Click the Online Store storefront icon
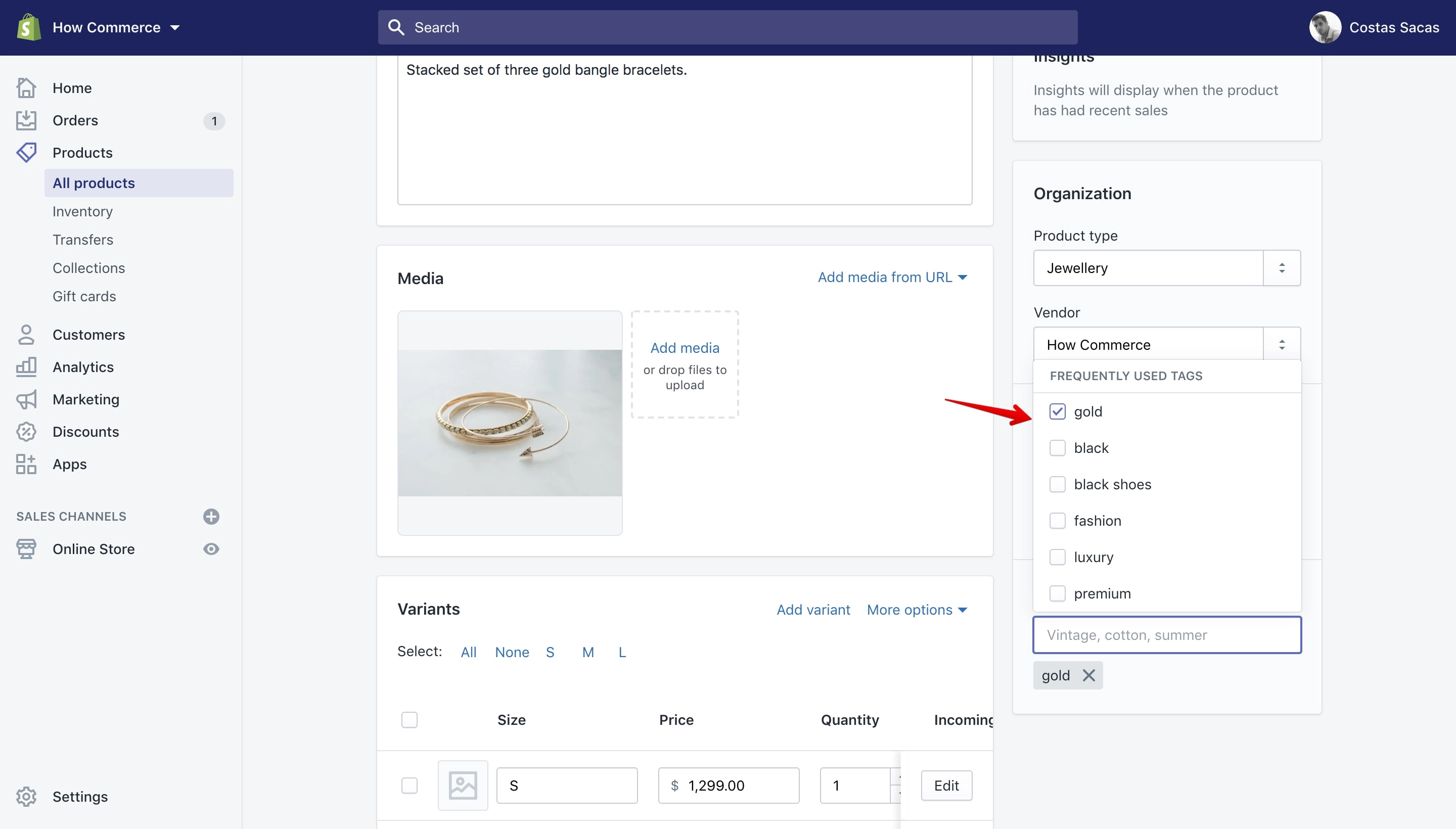Screen dimensions: 1456x829 pos(26,549)
